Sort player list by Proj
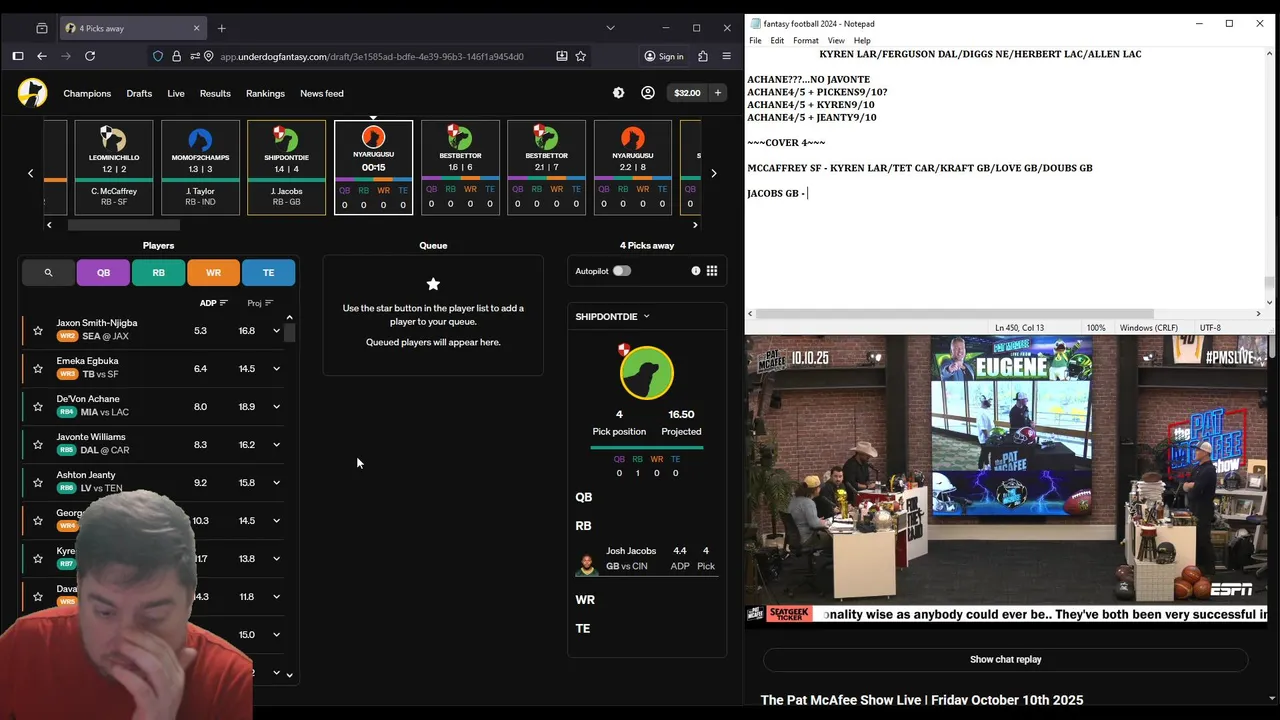This screenshot has width=1280, height=720. pos(260,303)
